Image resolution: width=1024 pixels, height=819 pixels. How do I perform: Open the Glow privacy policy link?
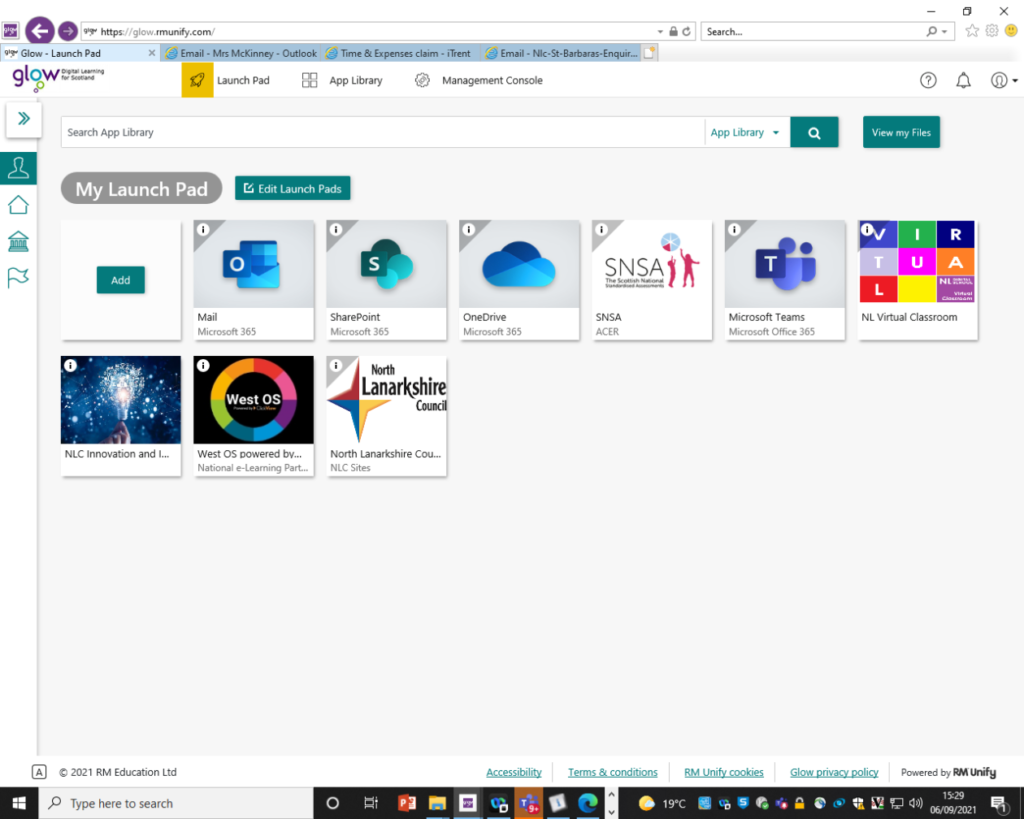pyautogui.click(x=834, y=772)
